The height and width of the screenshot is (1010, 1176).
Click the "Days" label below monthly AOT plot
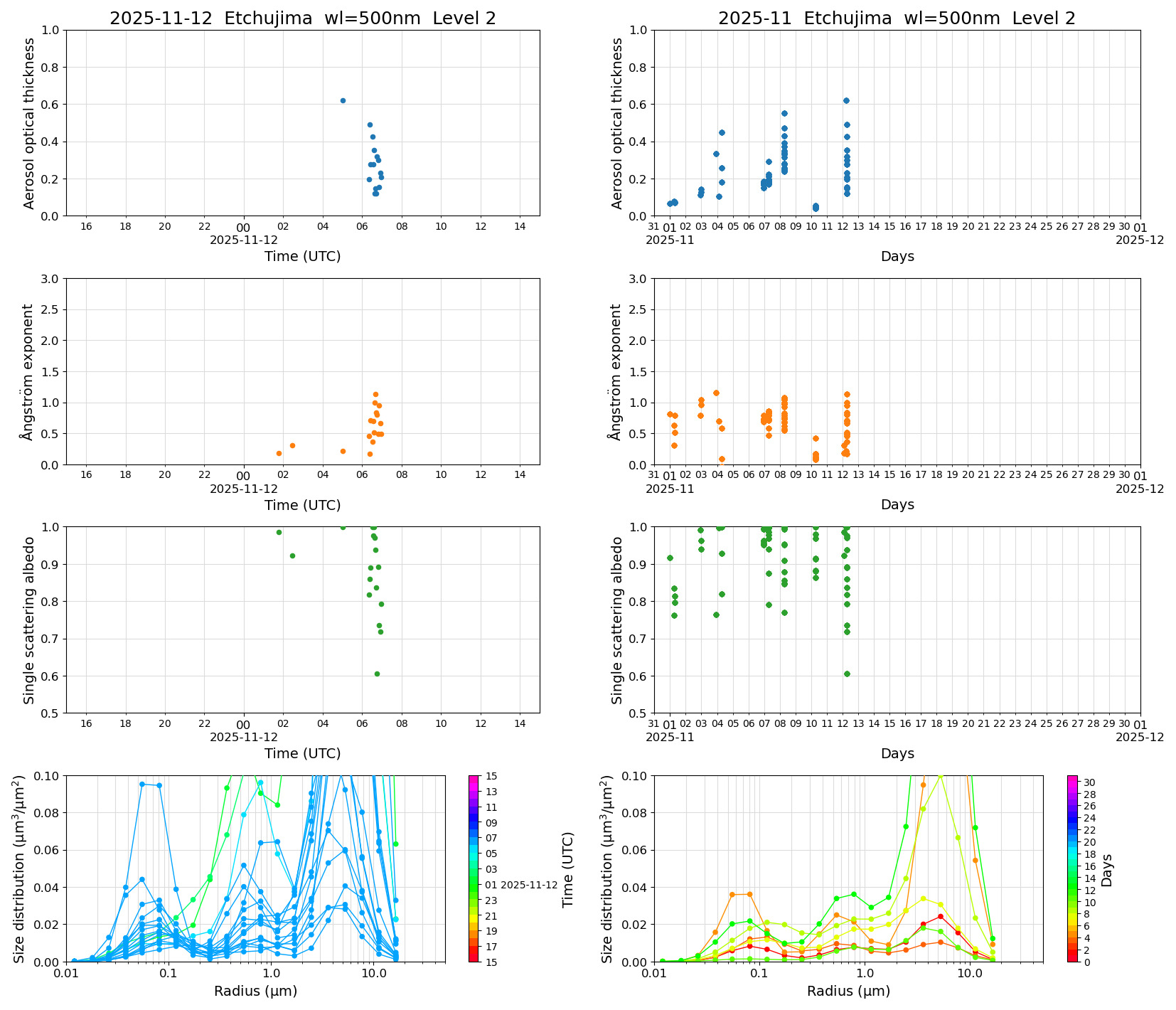(897, 257)
